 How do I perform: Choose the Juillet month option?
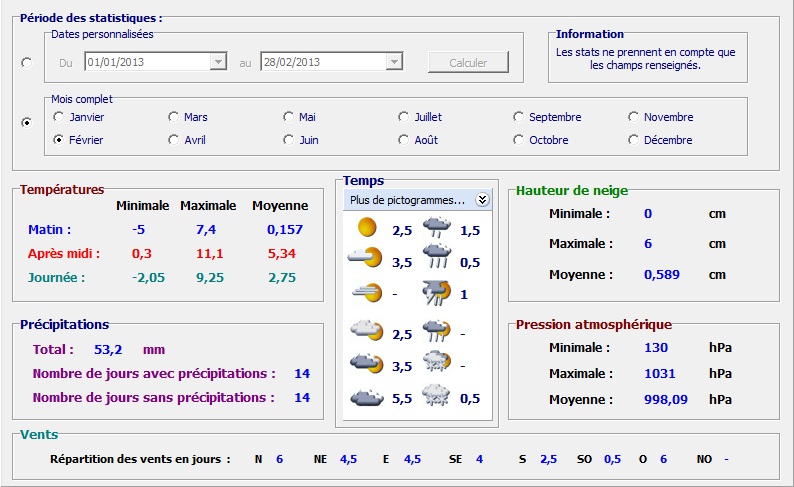click(x=404, y=117)
